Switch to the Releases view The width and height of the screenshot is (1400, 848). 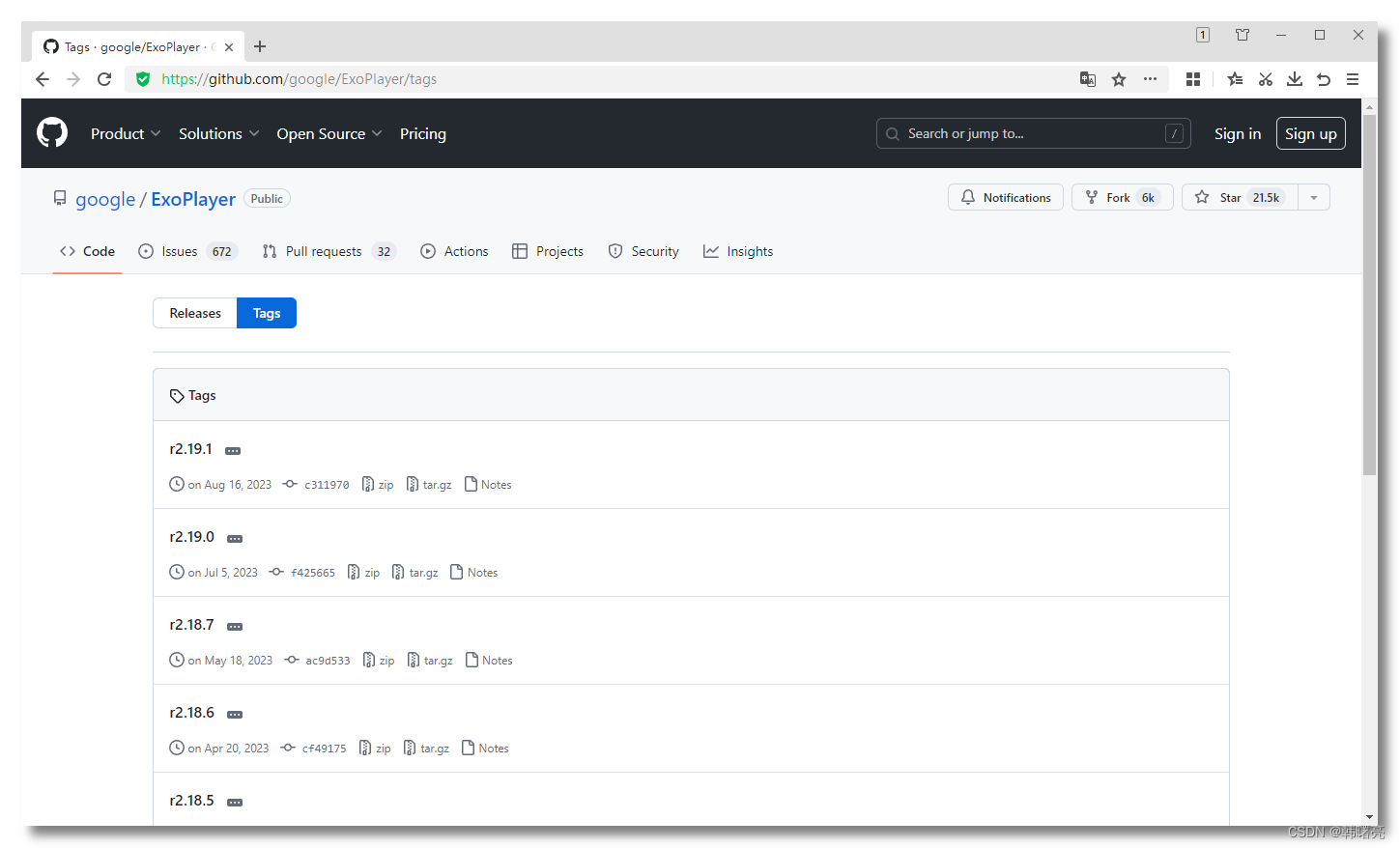(195, 313)
